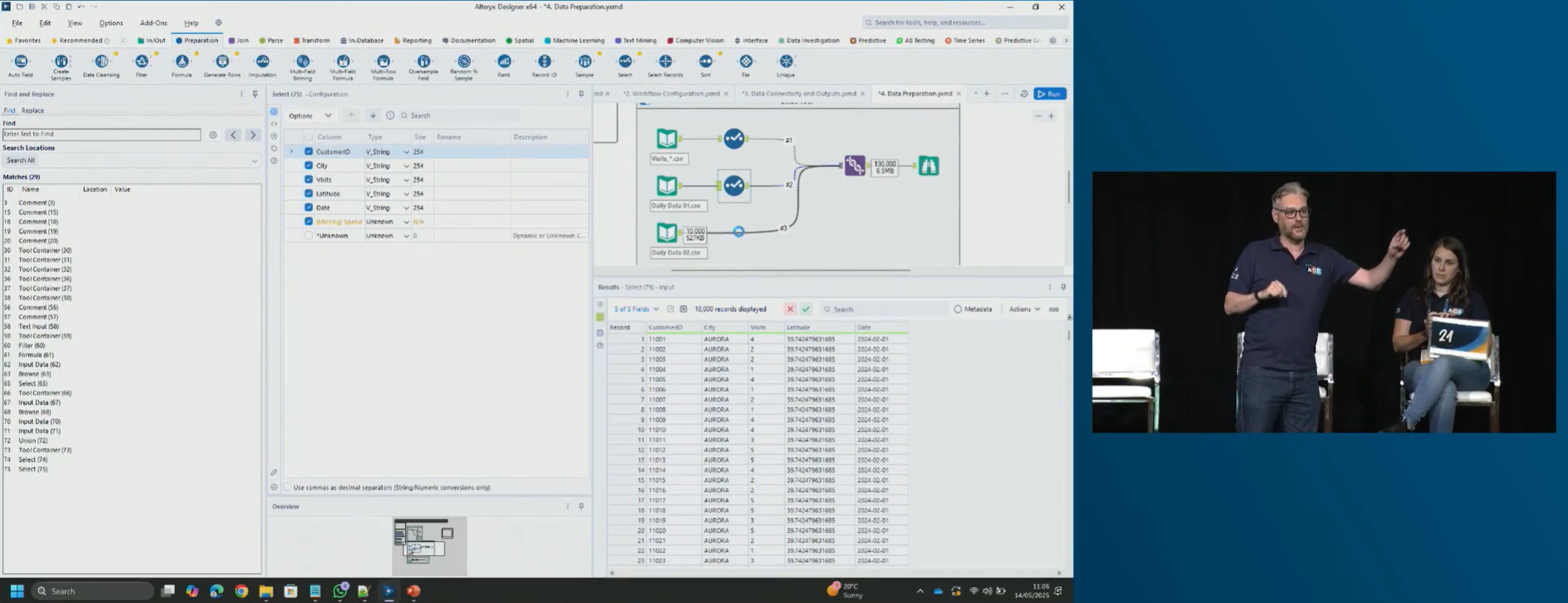Uncheck the Date field checkbox
Viewport: 1568px width, 603px height.
click(308, 208)
